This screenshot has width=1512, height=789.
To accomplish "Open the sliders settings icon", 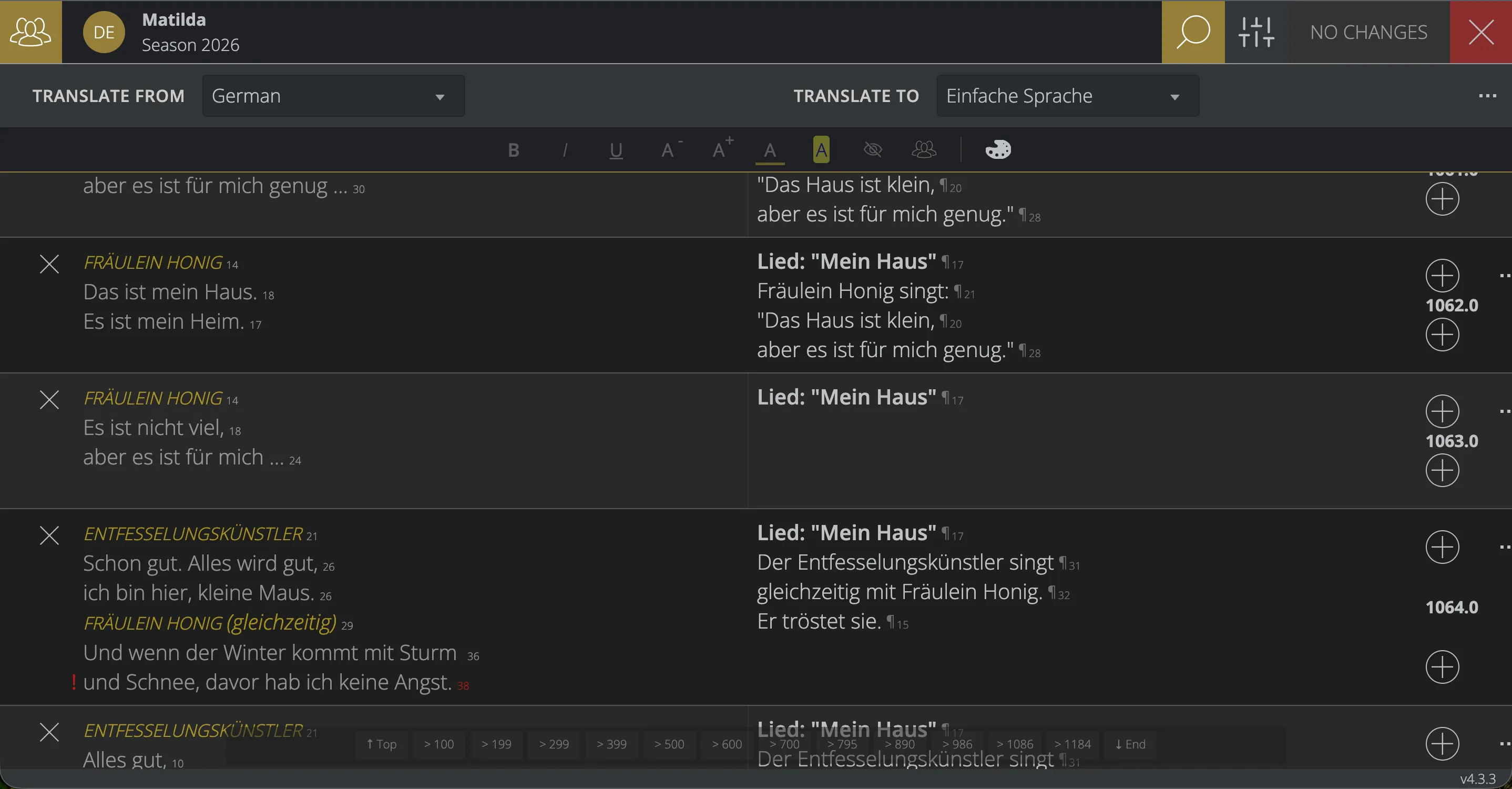I will [1256, 32].
